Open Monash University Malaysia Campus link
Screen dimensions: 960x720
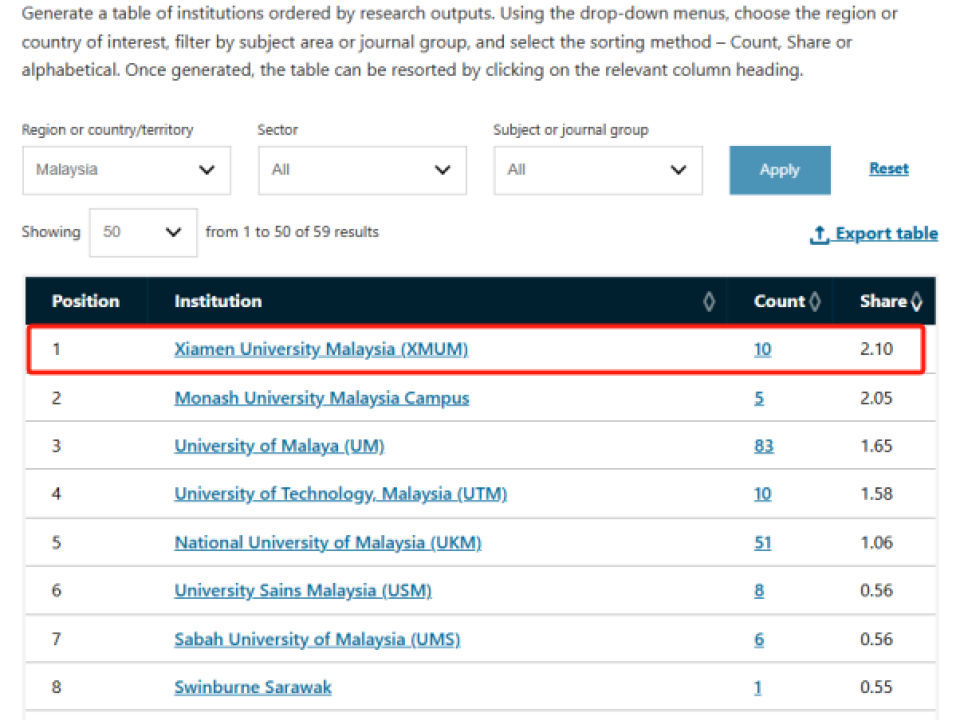(x=322, y=398)
